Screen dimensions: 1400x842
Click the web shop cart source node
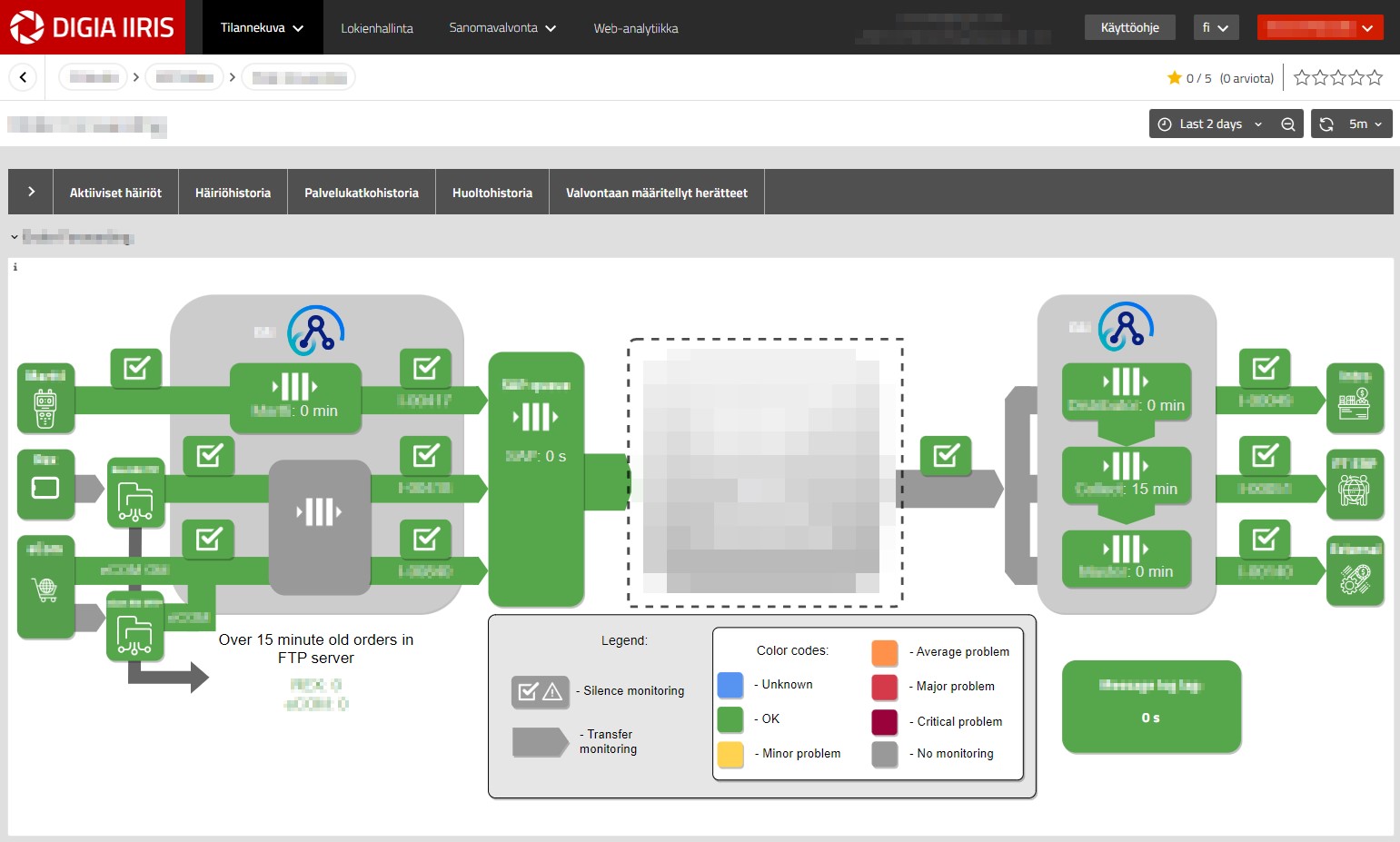coord(45,587)
